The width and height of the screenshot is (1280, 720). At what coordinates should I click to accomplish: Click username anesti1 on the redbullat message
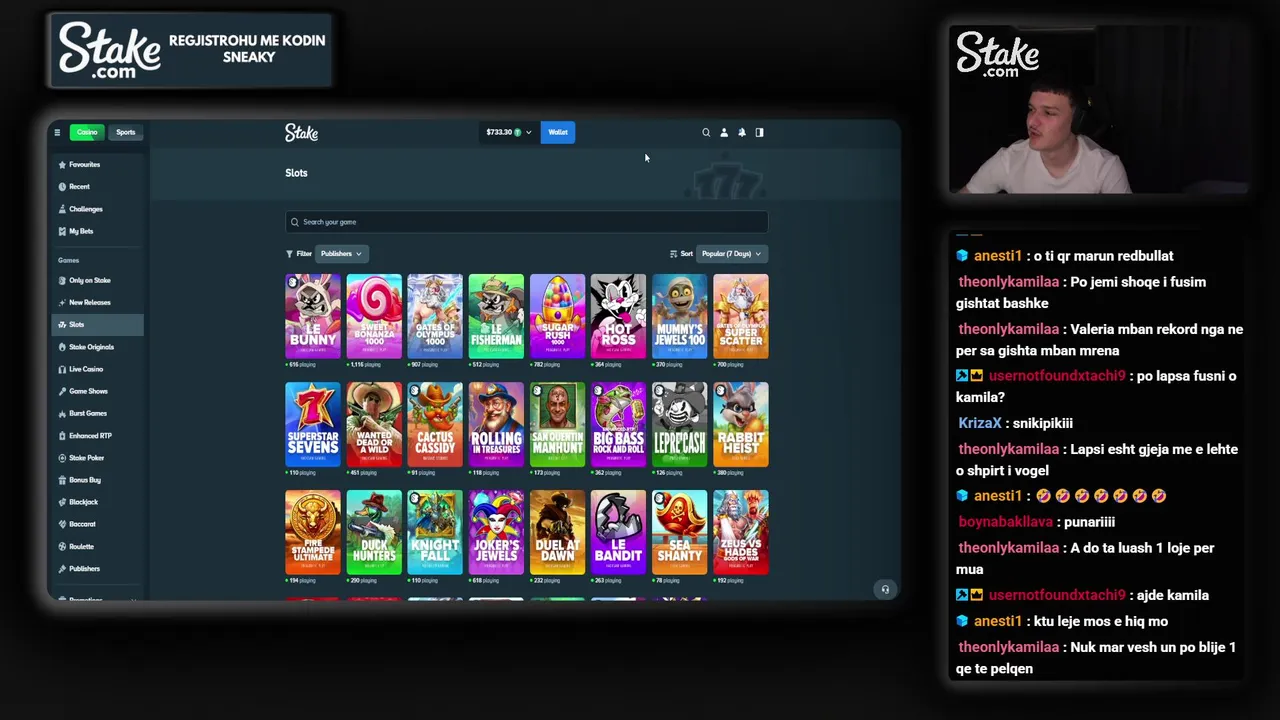coord(997,256)
